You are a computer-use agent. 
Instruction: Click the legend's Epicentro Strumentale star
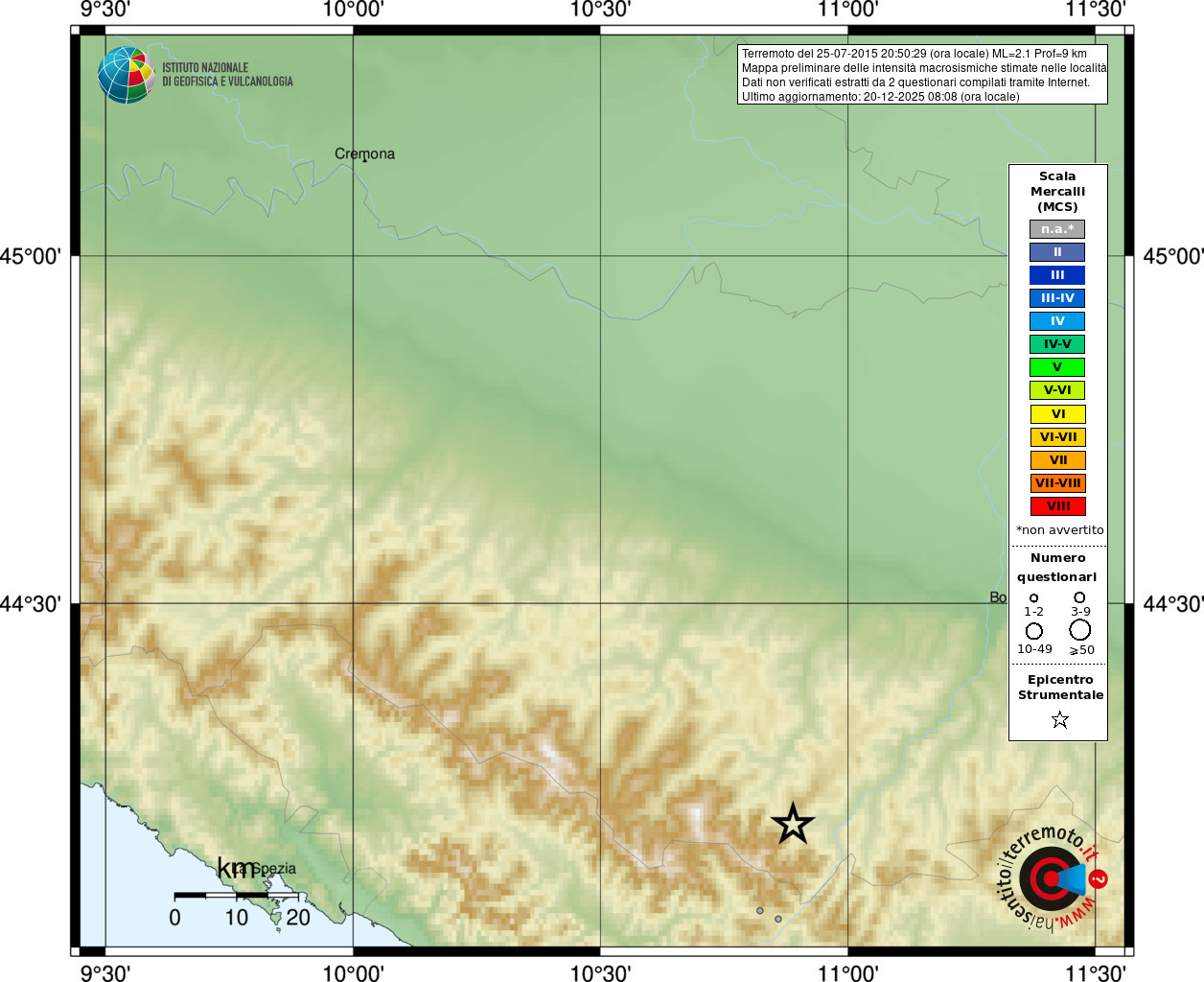pos(1059,719)
